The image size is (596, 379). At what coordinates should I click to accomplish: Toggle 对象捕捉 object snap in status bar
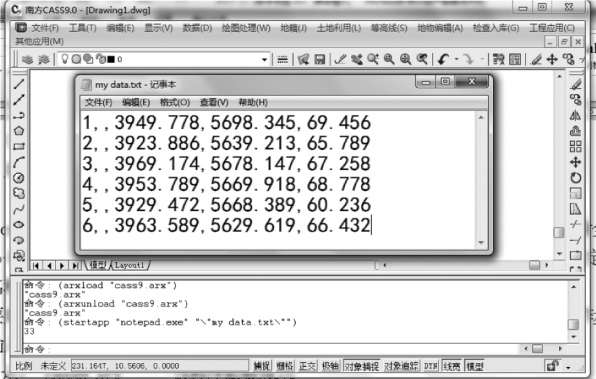[361, 366]
